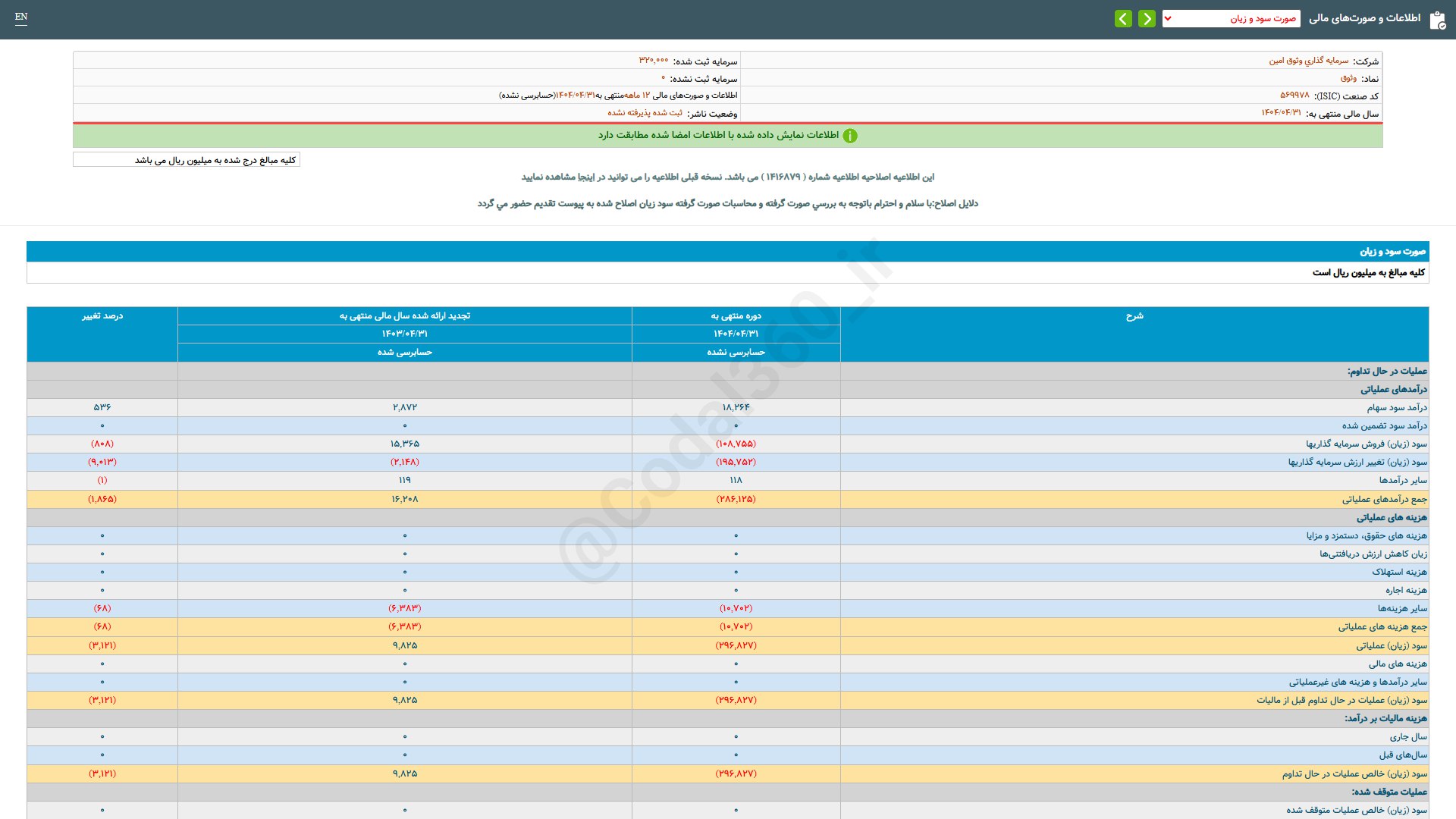1456x819 pixels.
Task: Click the دوره منتهی به column header
Action: [x=736, y=316]
